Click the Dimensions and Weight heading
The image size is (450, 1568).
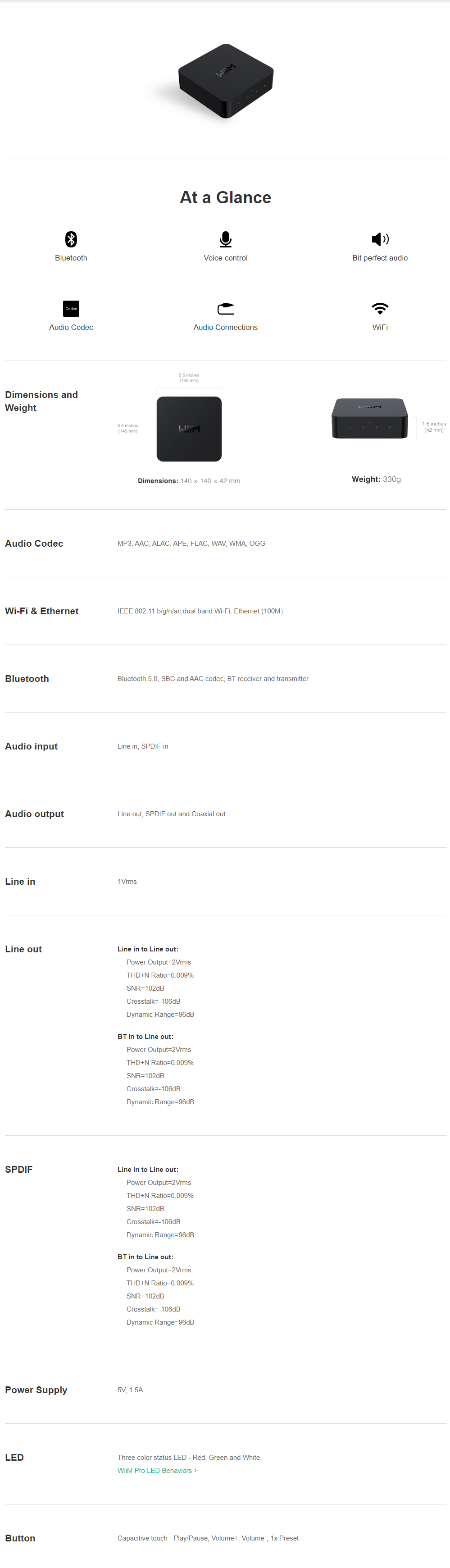click(41, 401)
